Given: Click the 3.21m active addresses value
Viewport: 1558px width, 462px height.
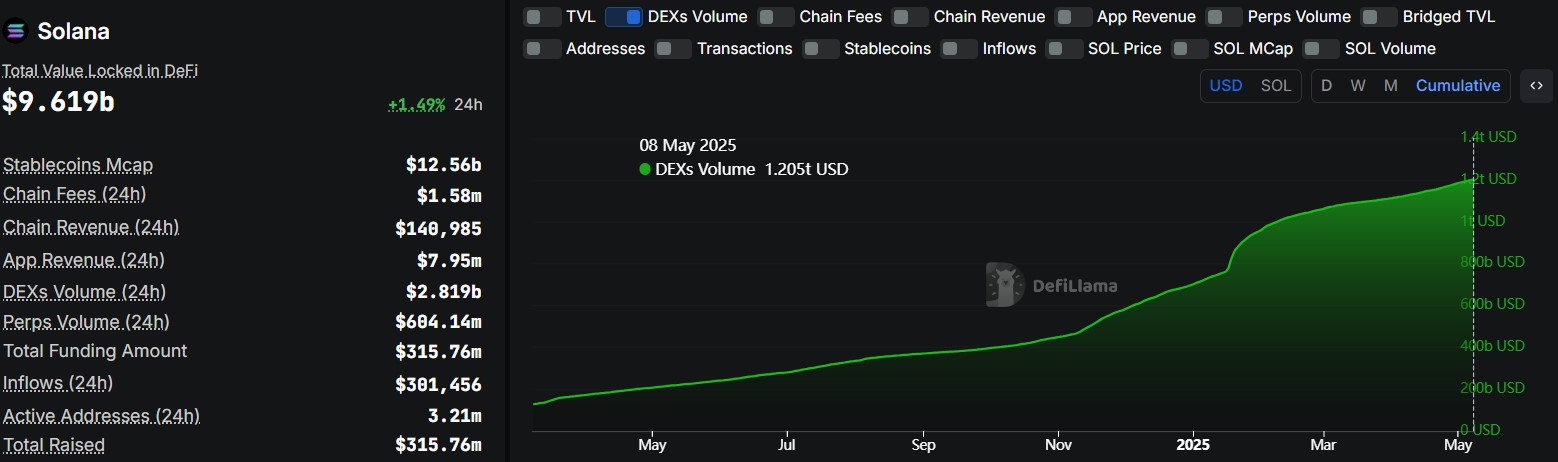Looking at the screenshot, I should tap(454, 416).
